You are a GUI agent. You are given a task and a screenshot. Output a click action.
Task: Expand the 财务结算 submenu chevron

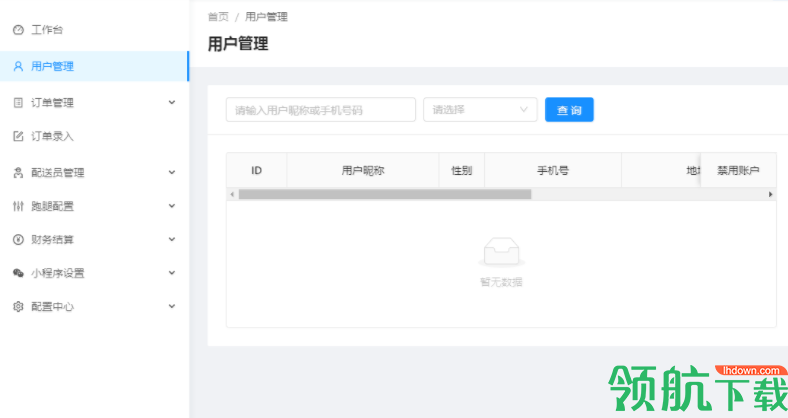pyautogui.click(x=172, y=239)
